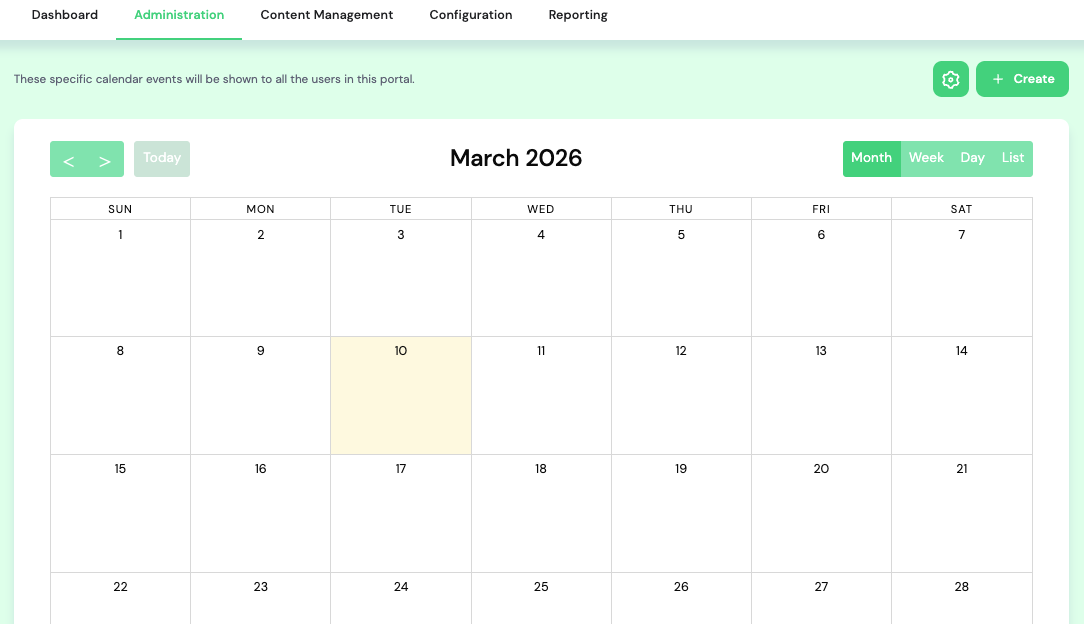Switch to the Month view

coord(871,158)
